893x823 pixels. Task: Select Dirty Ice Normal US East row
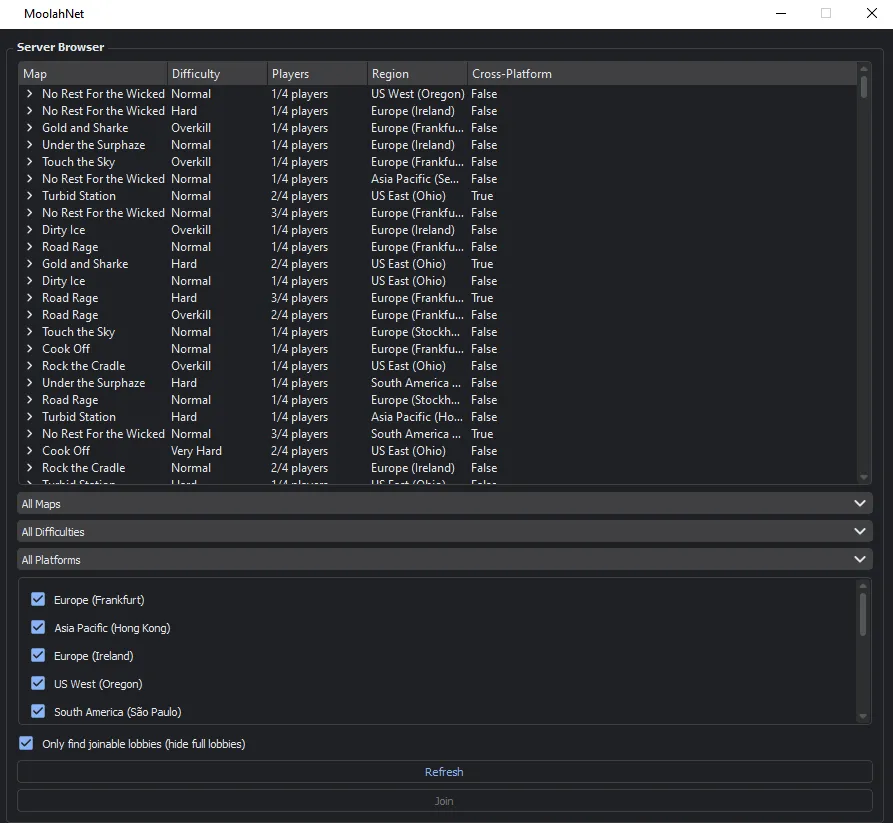(437, 281)
